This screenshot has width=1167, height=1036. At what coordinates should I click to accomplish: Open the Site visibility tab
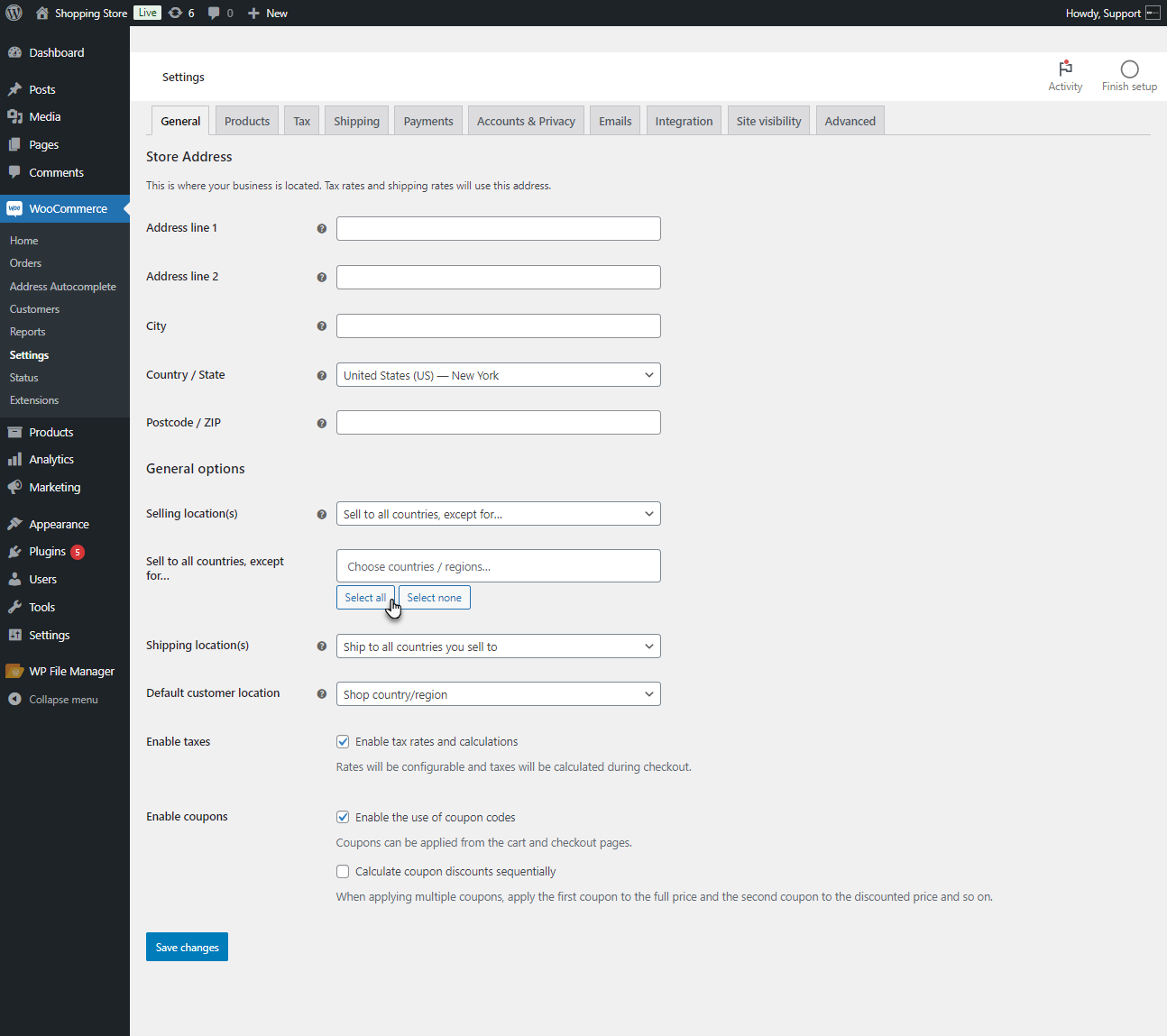768,121
